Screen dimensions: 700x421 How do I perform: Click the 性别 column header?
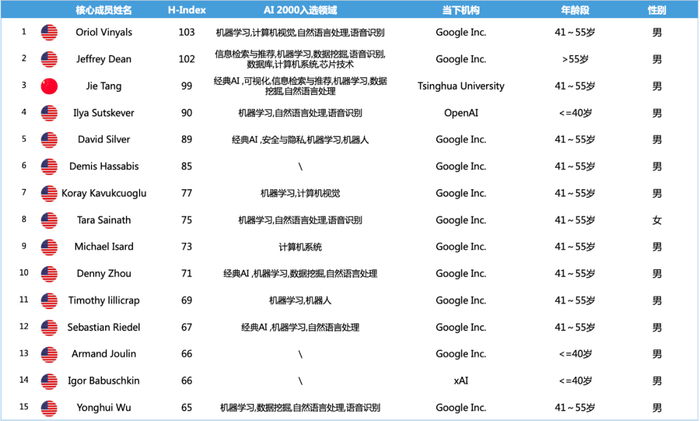click(x=657, y=10)
